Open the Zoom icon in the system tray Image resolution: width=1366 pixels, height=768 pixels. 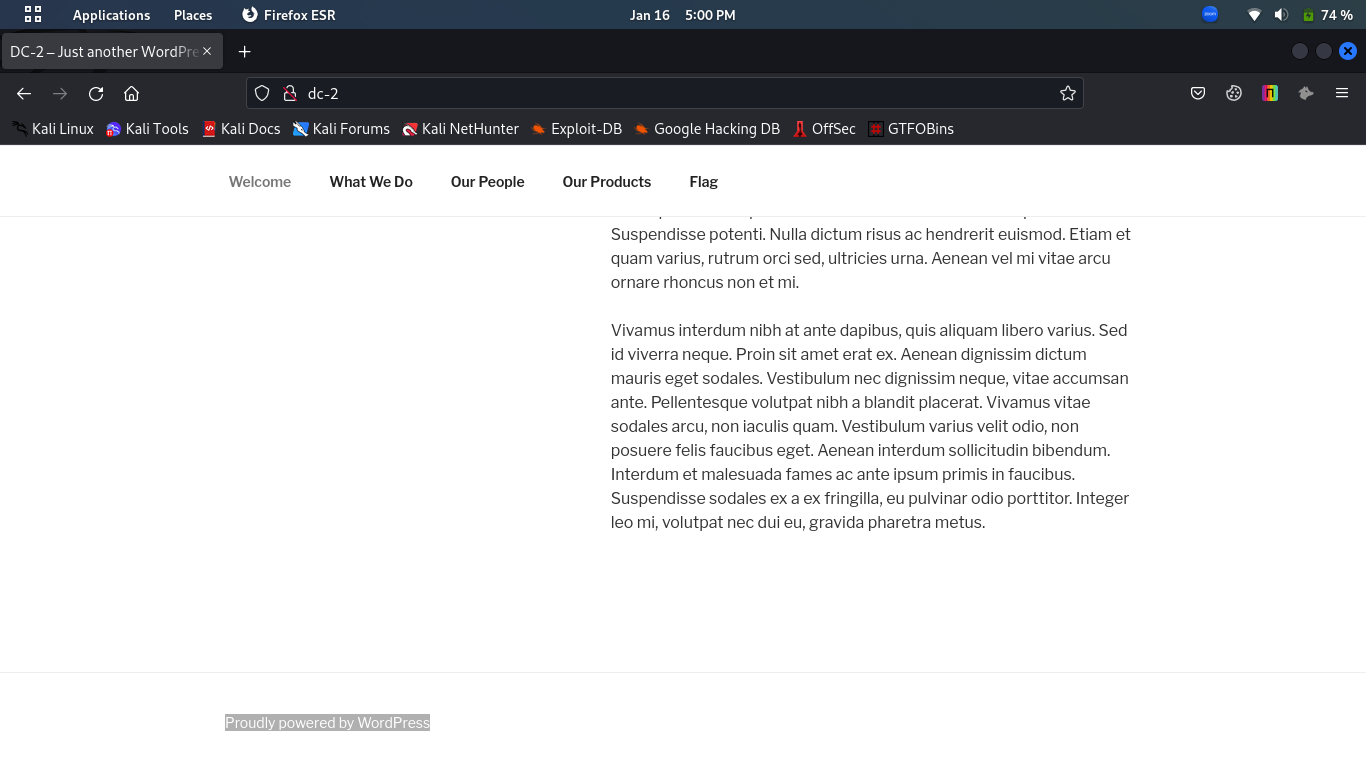pos(1209,14)
